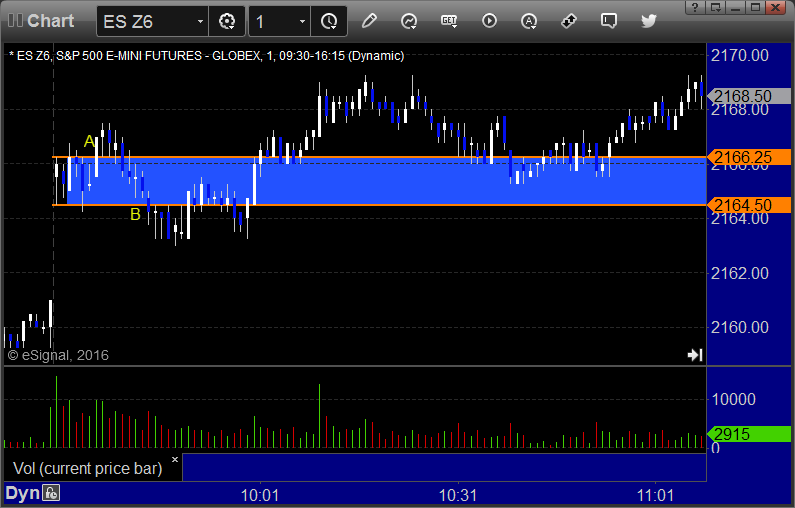Click the green 2915 volume label
The width and height of the screenshot is (795, 508).
749,434
